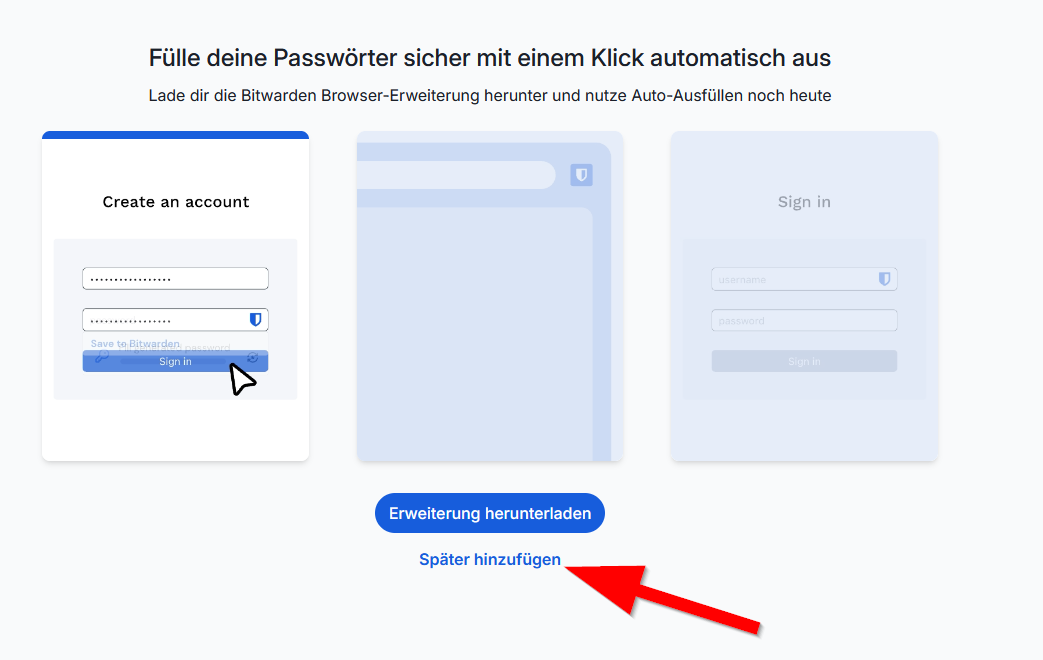Select the Create an account card

[176, 296]
